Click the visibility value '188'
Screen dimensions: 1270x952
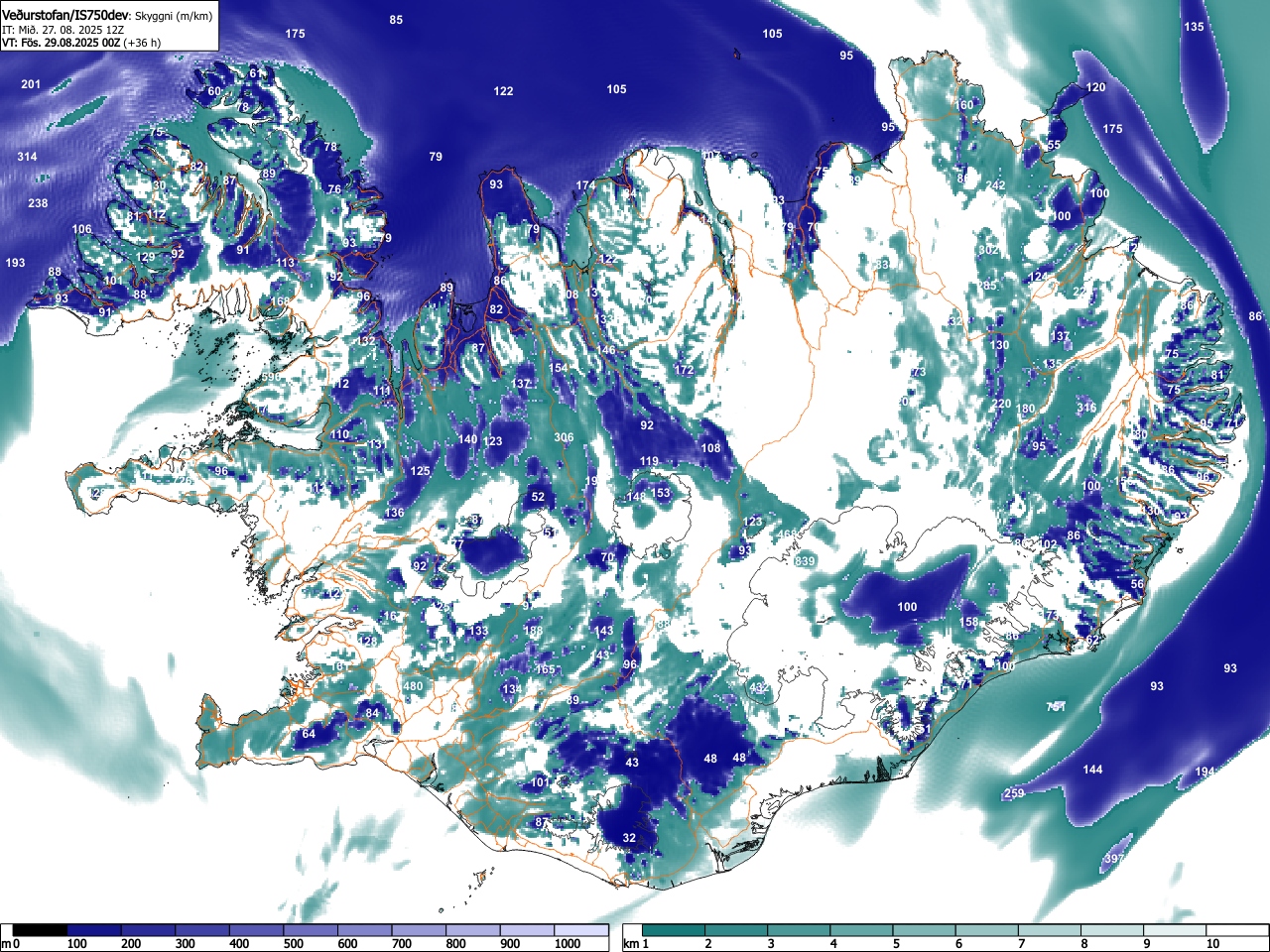click(x=533, y=631)
